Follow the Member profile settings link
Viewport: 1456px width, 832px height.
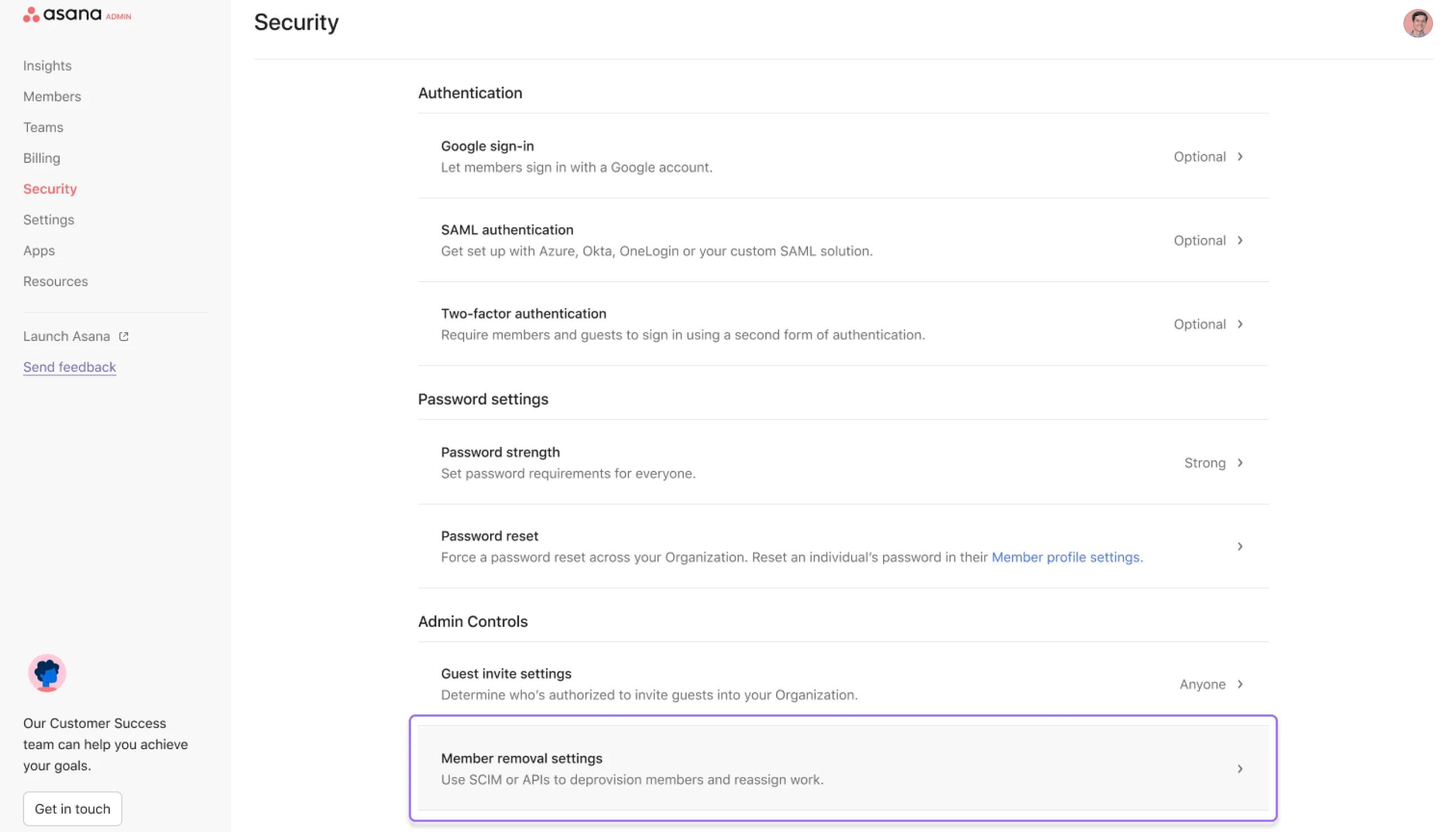[x=1067, y=557]
